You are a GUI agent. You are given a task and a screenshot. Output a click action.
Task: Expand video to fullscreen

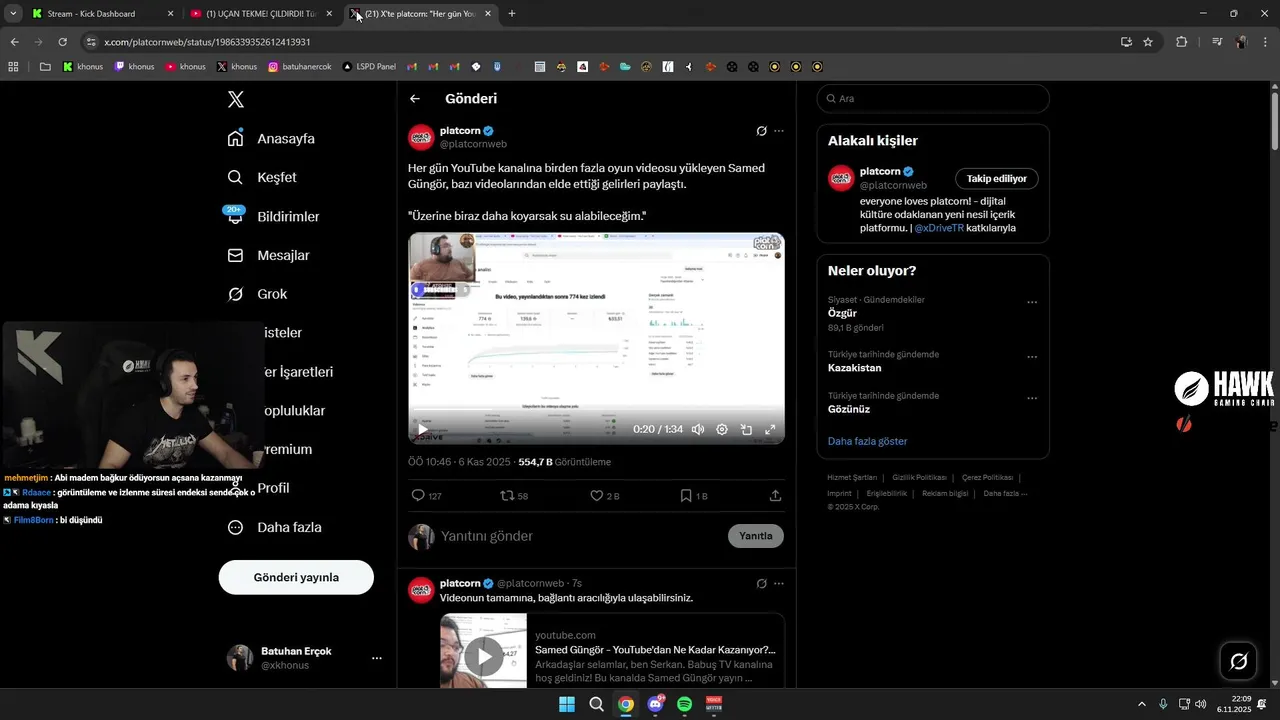click(770, 429)
